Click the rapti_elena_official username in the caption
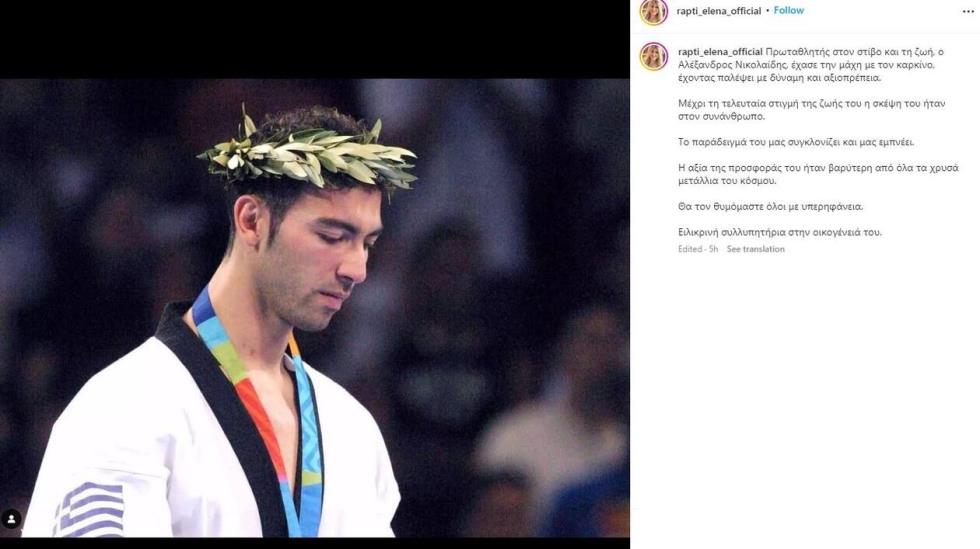980x549 pixels. pyautogui.click(x=721, y=52)
